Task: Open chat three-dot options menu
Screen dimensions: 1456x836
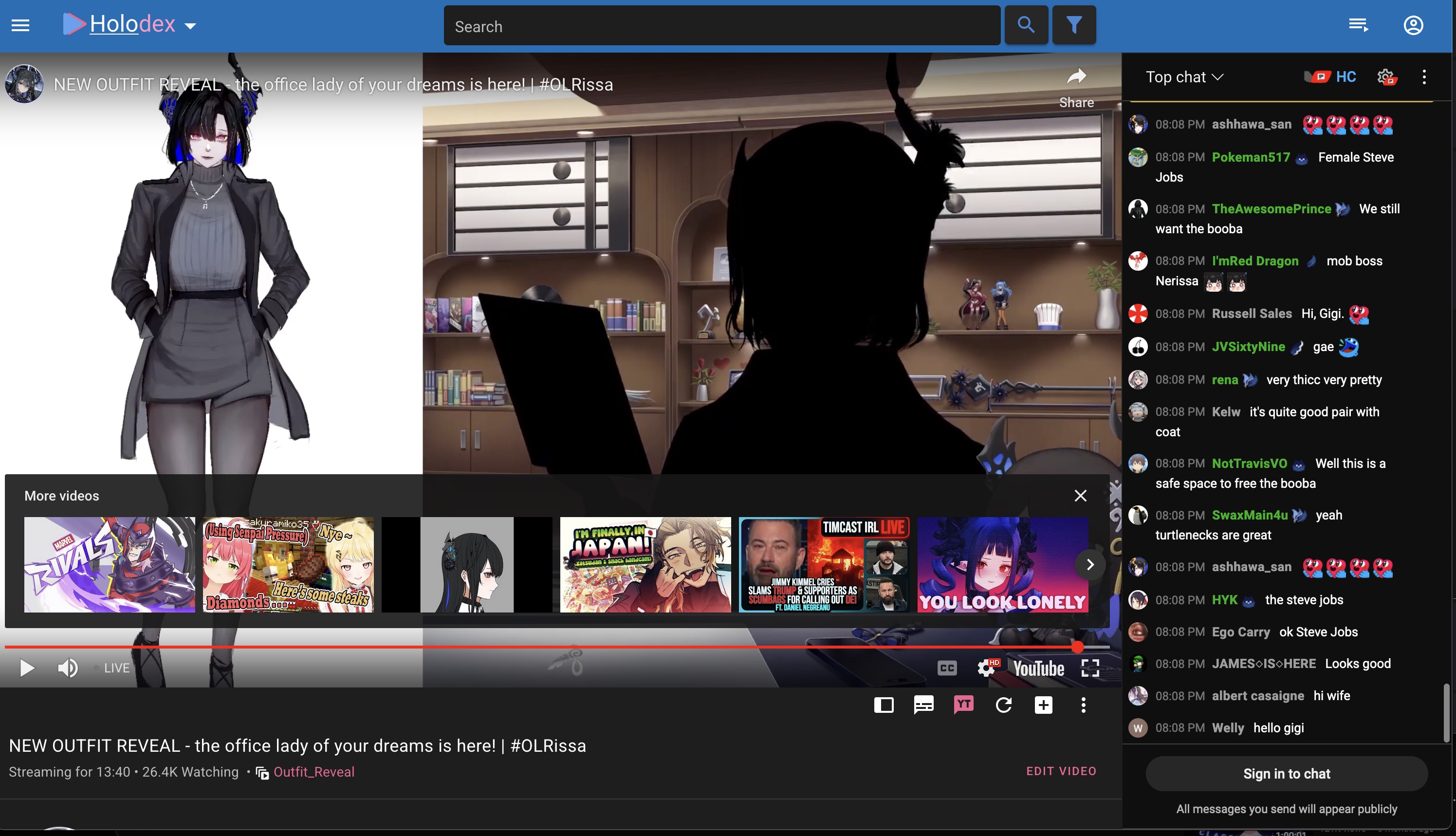Action: pos(1424,77)
